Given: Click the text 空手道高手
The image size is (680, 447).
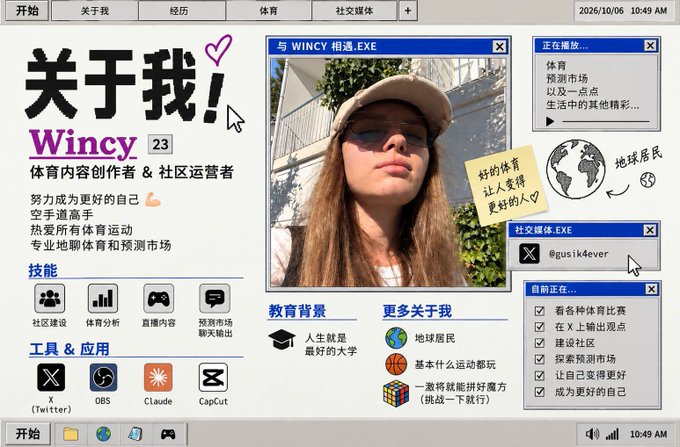Looking at the screenshot, I should 62,215.
